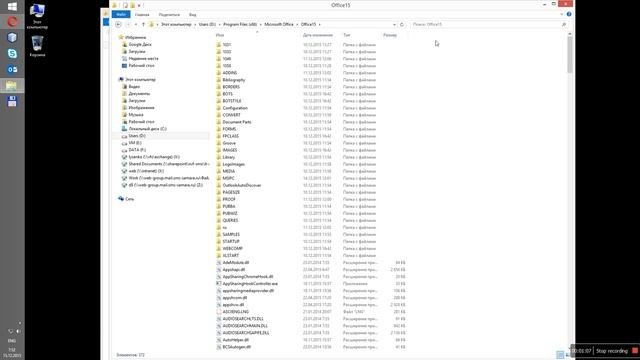Select the ADDINS folder icon
640x360 pixels.
(x=218, y=73)
